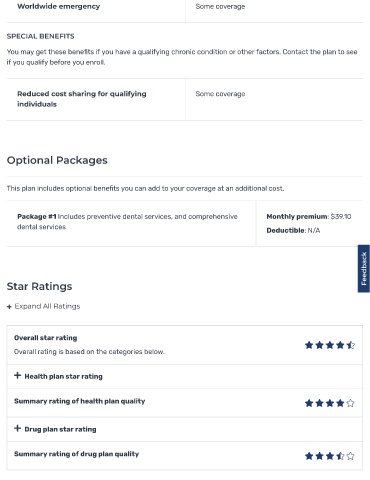370x480 pixels.
Task: Click the empty fifth star of health plan quality
Action: 350,403
